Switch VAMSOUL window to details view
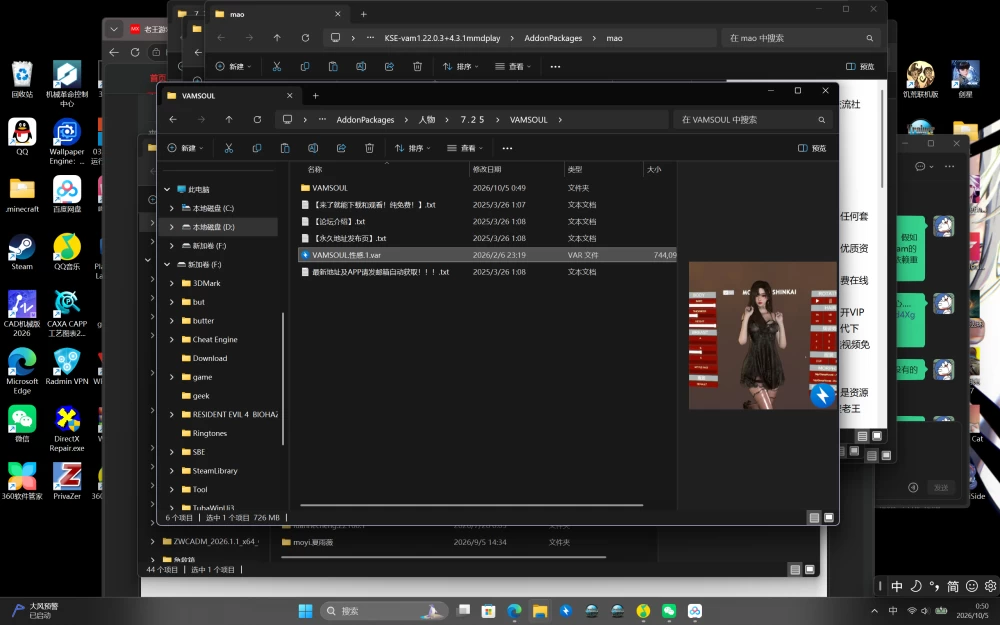The image size is (1000, 625). click(814, 517)
